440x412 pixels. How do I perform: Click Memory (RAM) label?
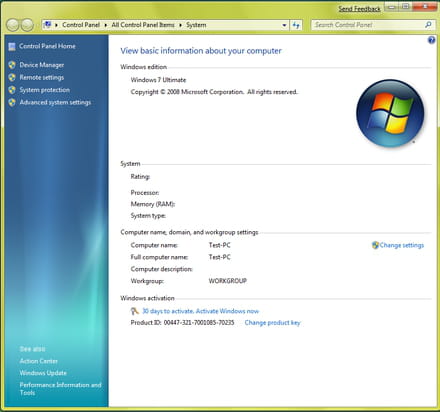point(153,204)
